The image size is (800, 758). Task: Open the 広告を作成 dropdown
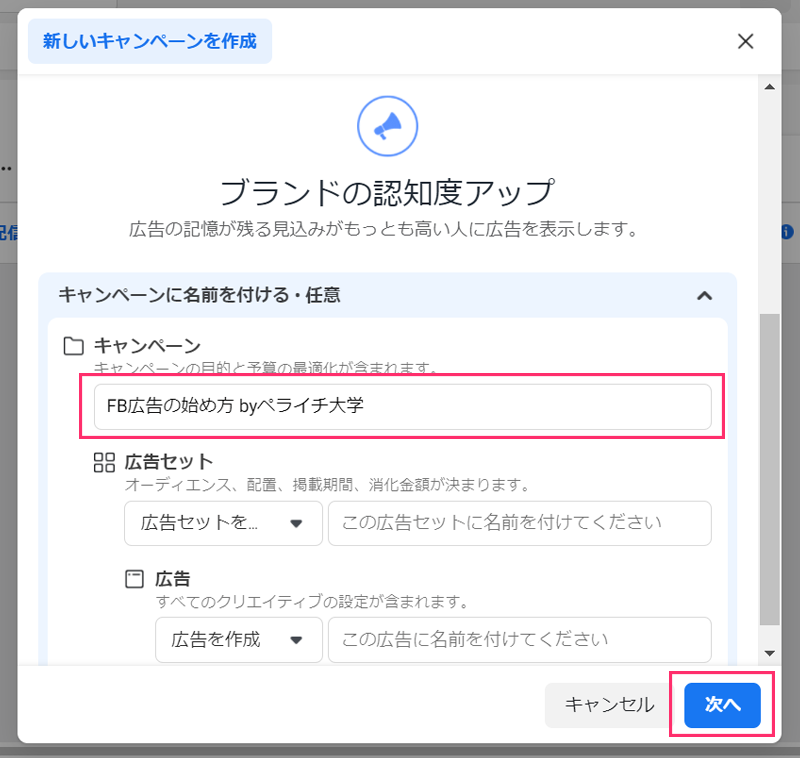tap(238, 639)
